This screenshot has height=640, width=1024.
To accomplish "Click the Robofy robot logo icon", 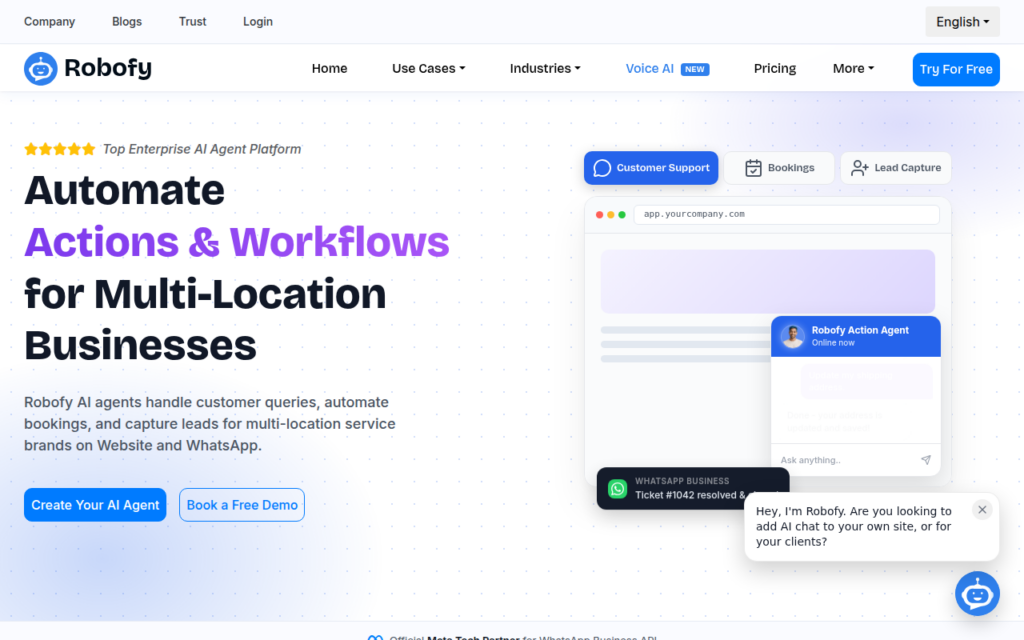I will pyautogui.click(x=40, y=69).
